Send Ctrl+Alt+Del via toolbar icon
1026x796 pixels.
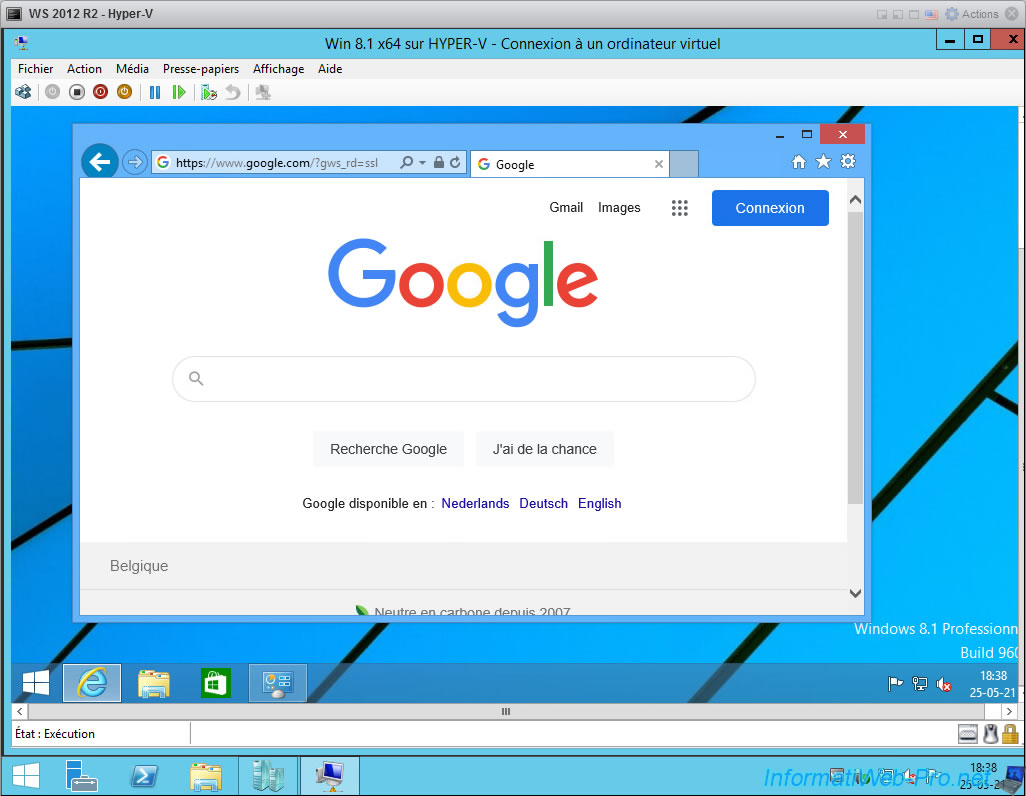pos(23,92)
